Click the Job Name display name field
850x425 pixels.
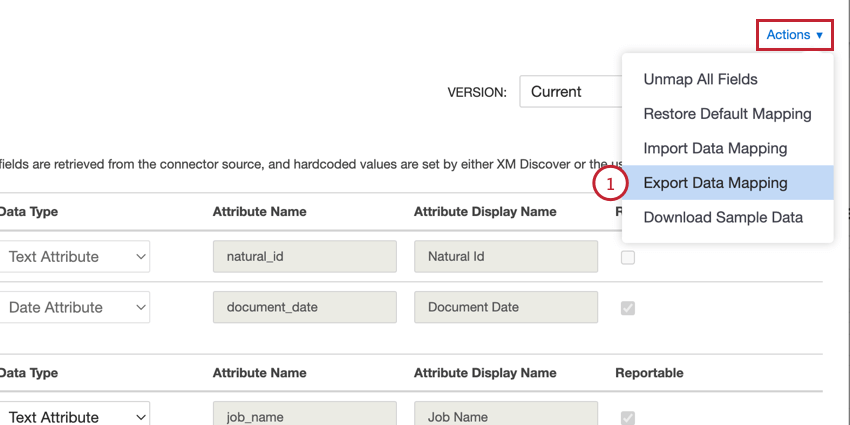click(x=506, y=415)
